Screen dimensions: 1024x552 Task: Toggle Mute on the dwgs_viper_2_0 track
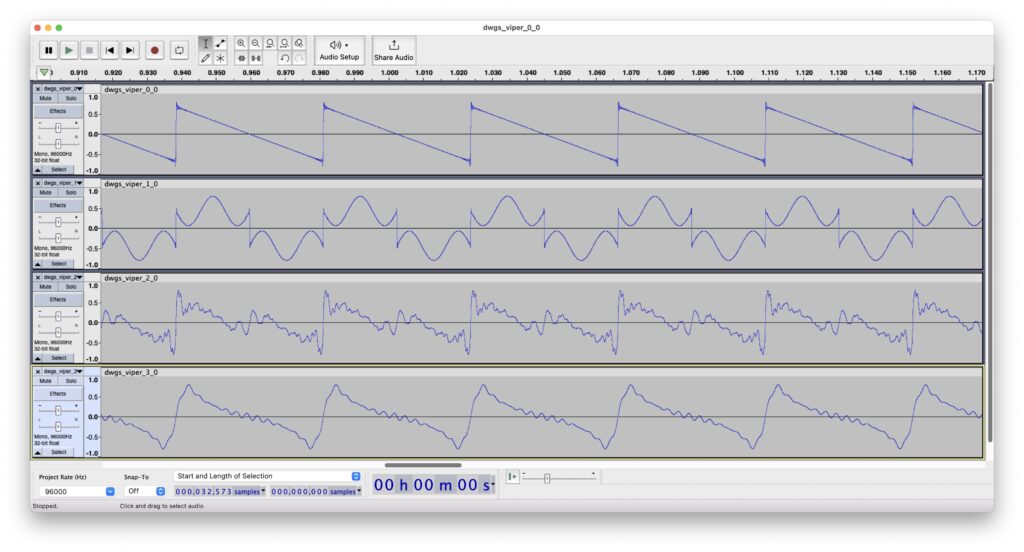pos(46,286)
